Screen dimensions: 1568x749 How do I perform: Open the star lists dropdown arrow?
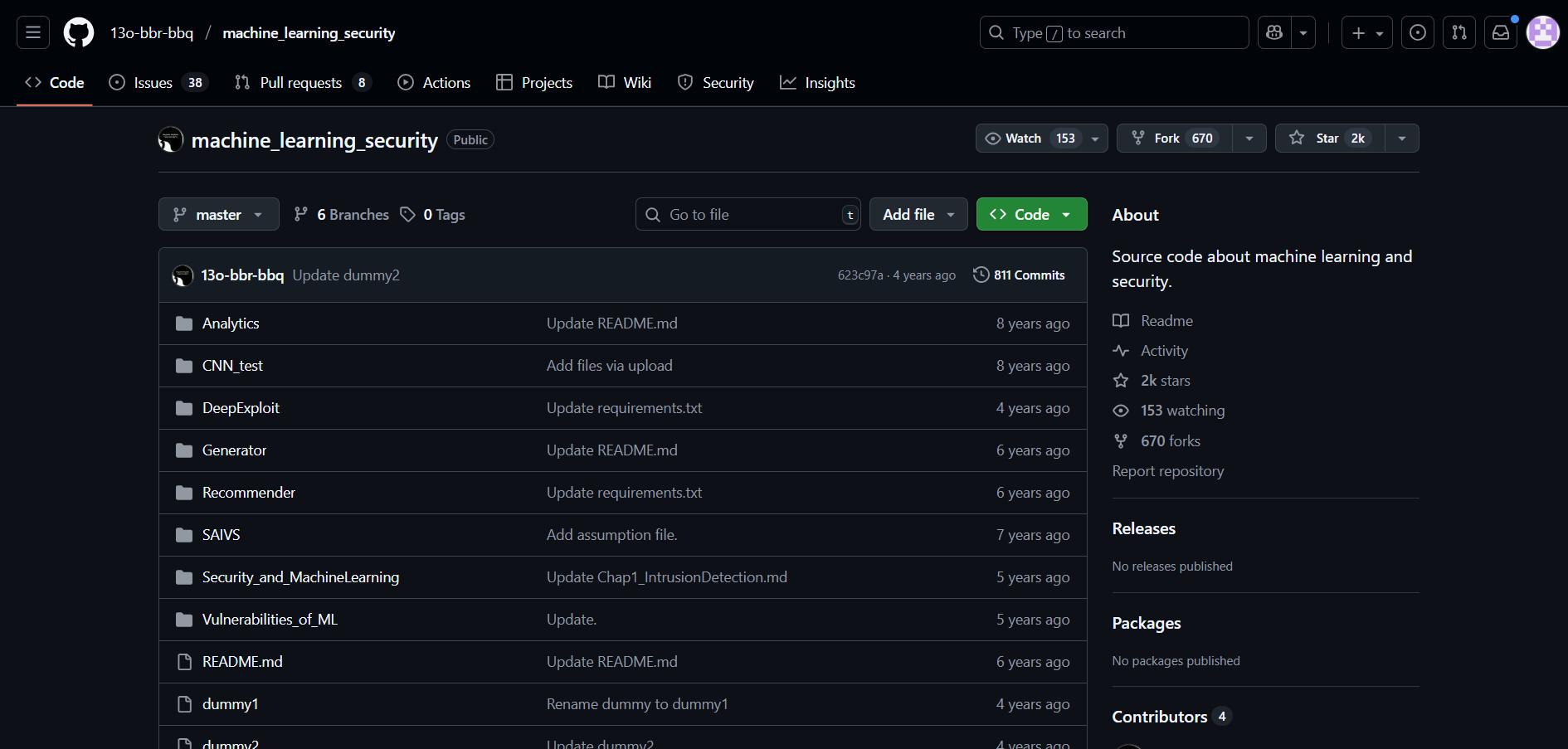coord(1402,139)
